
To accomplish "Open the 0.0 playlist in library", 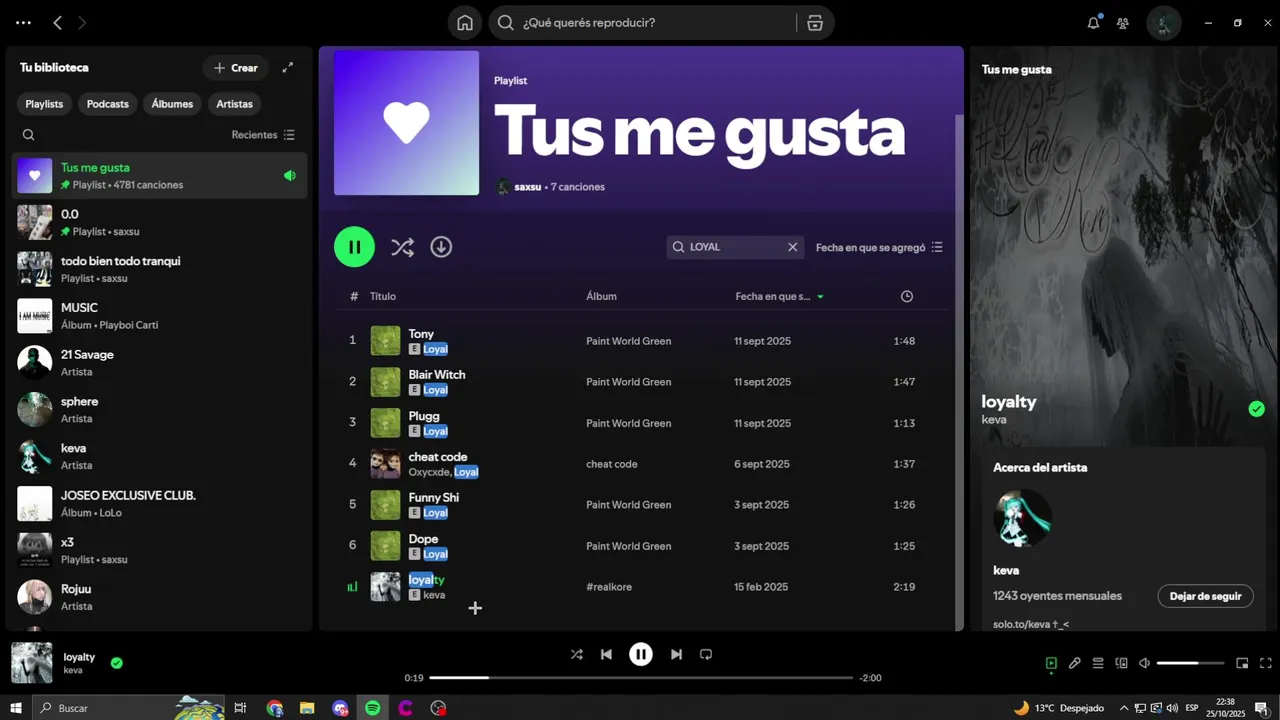I will pyautogui.click(x=160, y=222).
